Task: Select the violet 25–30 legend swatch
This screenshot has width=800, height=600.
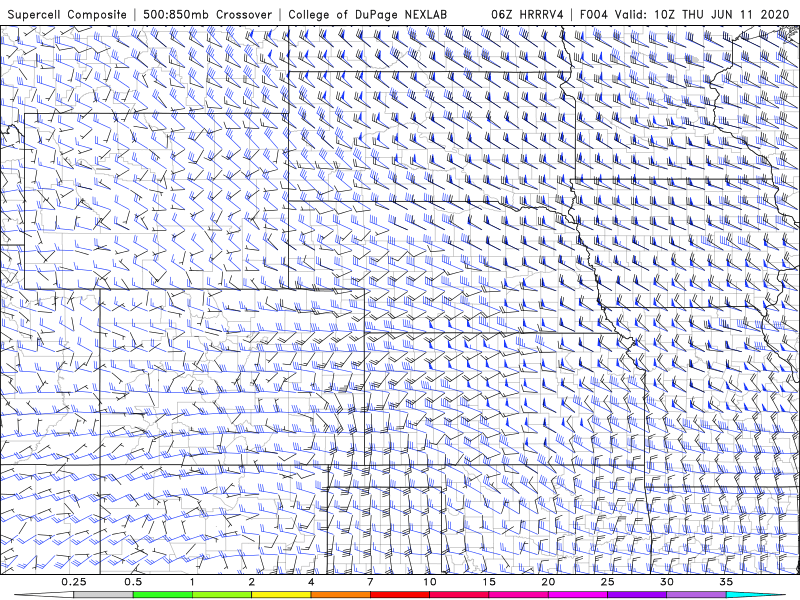Action: pos(637,595)
